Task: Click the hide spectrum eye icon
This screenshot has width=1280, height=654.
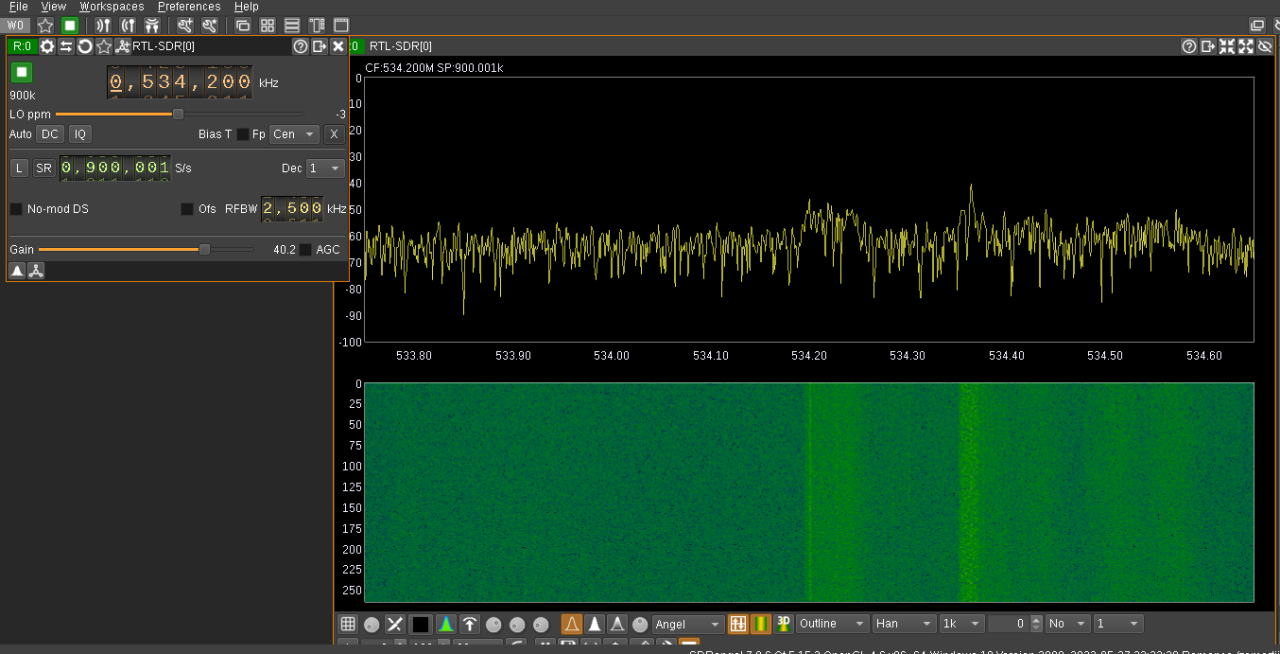Action: click(1265, 46)
